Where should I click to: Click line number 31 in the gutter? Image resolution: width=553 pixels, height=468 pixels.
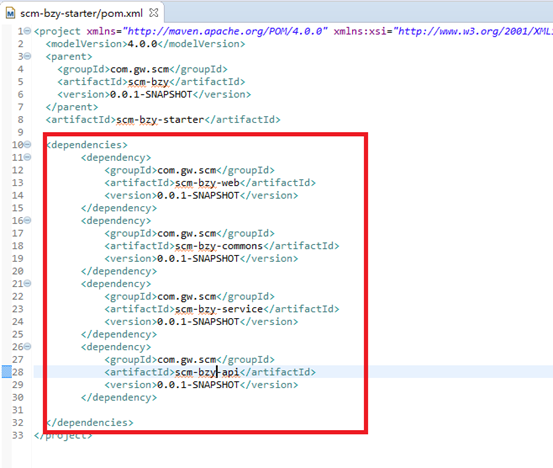(x=18, y=410)
